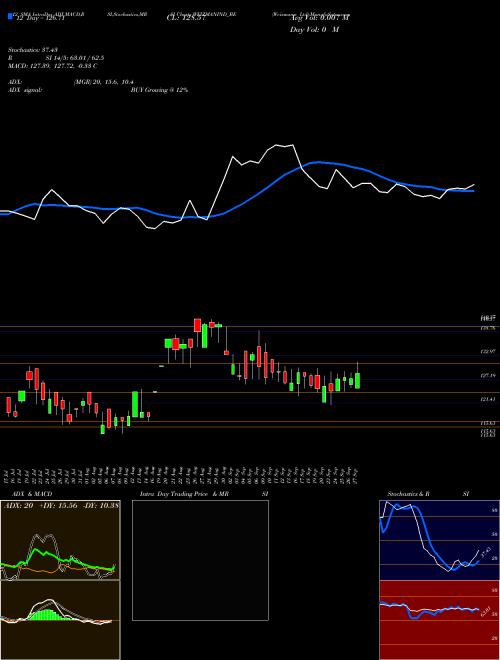The height and width of the screenshot is (660, 500).
Task: Click the red RSI chart panel
Action: tap(439, 620)
